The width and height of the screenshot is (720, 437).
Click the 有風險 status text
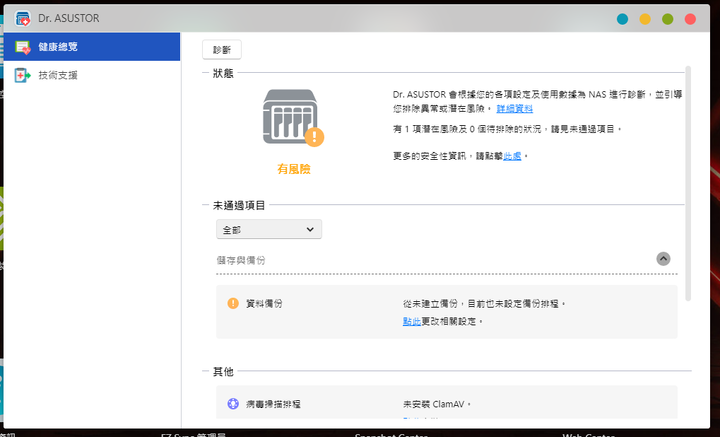point(294,169)
